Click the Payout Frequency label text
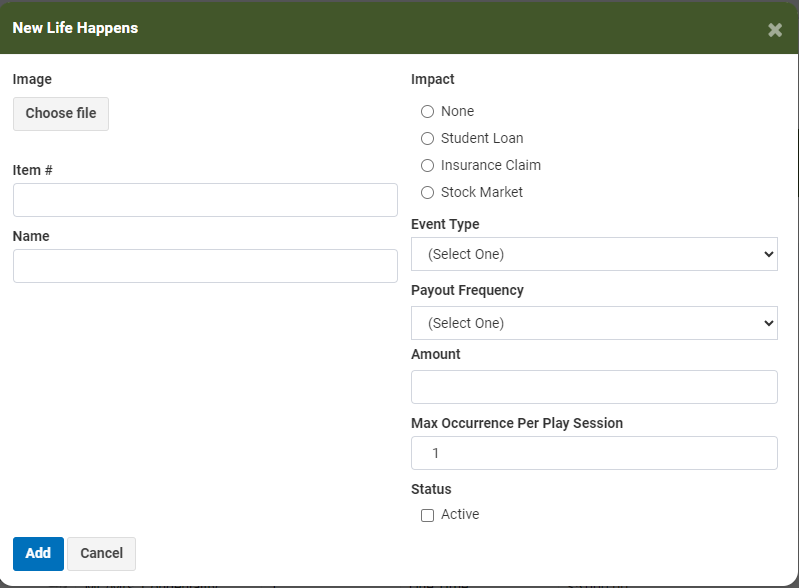Viewport: 799px width, 588px height. (467, 290)
